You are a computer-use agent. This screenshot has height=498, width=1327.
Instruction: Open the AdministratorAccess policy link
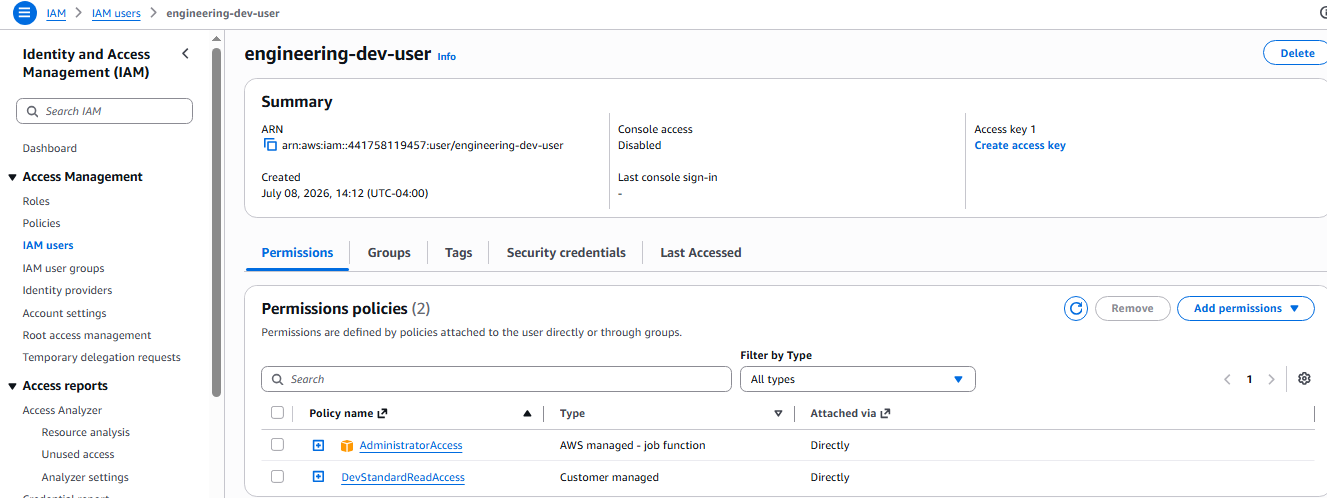(x=411, y=445)
